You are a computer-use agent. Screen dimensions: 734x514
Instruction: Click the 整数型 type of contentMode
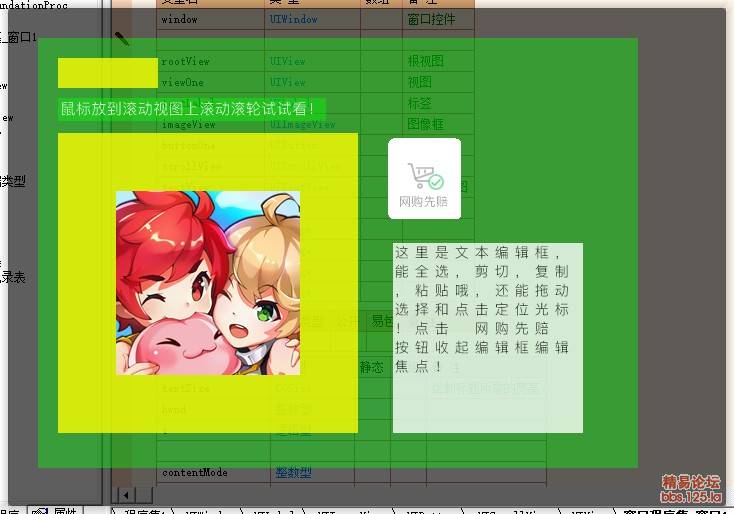pos(312,473)
